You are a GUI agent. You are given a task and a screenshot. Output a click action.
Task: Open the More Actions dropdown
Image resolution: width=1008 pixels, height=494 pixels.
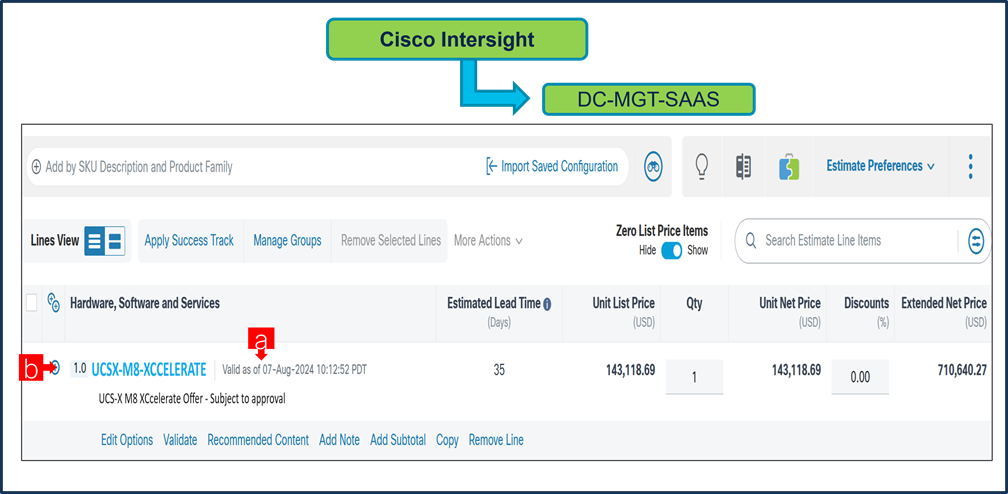coord(488,241)
